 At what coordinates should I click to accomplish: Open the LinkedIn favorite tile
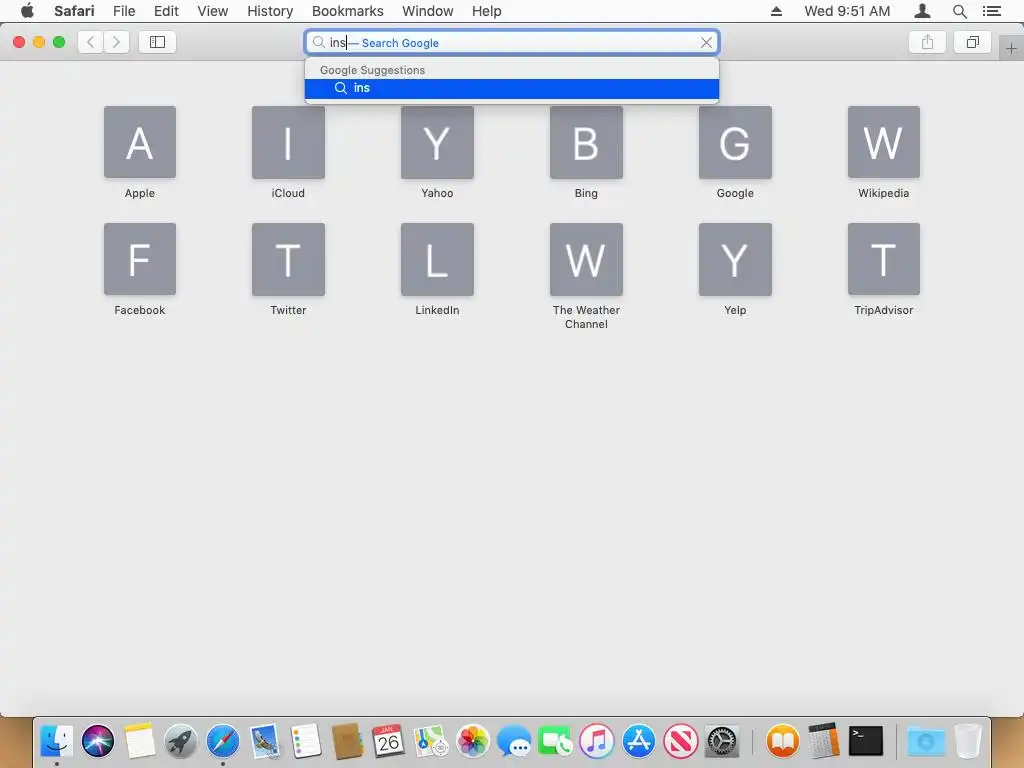(x=437, y=259)
